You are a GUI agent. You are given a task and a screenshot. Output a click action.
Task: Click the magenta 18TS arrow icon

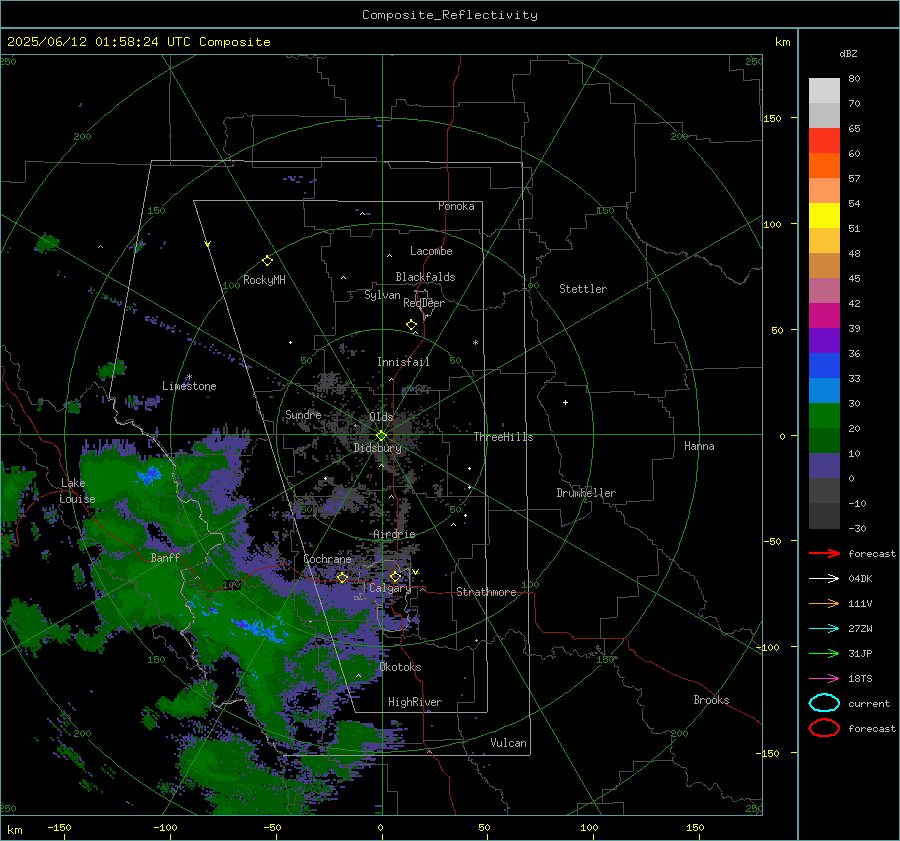[x=824, y=679]
